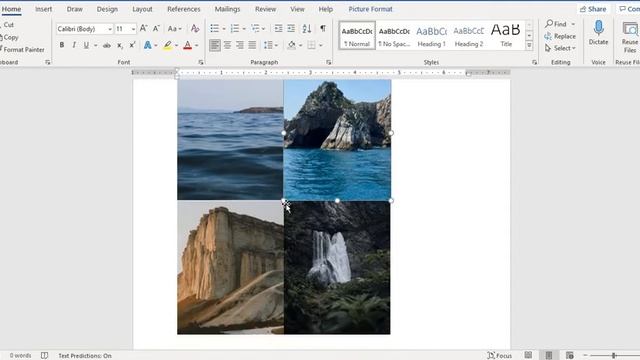Image resolution: width=640 pixels, height=360 pixels.
Task: Open Change Case dropdown
Action: [x=175, y=29]
